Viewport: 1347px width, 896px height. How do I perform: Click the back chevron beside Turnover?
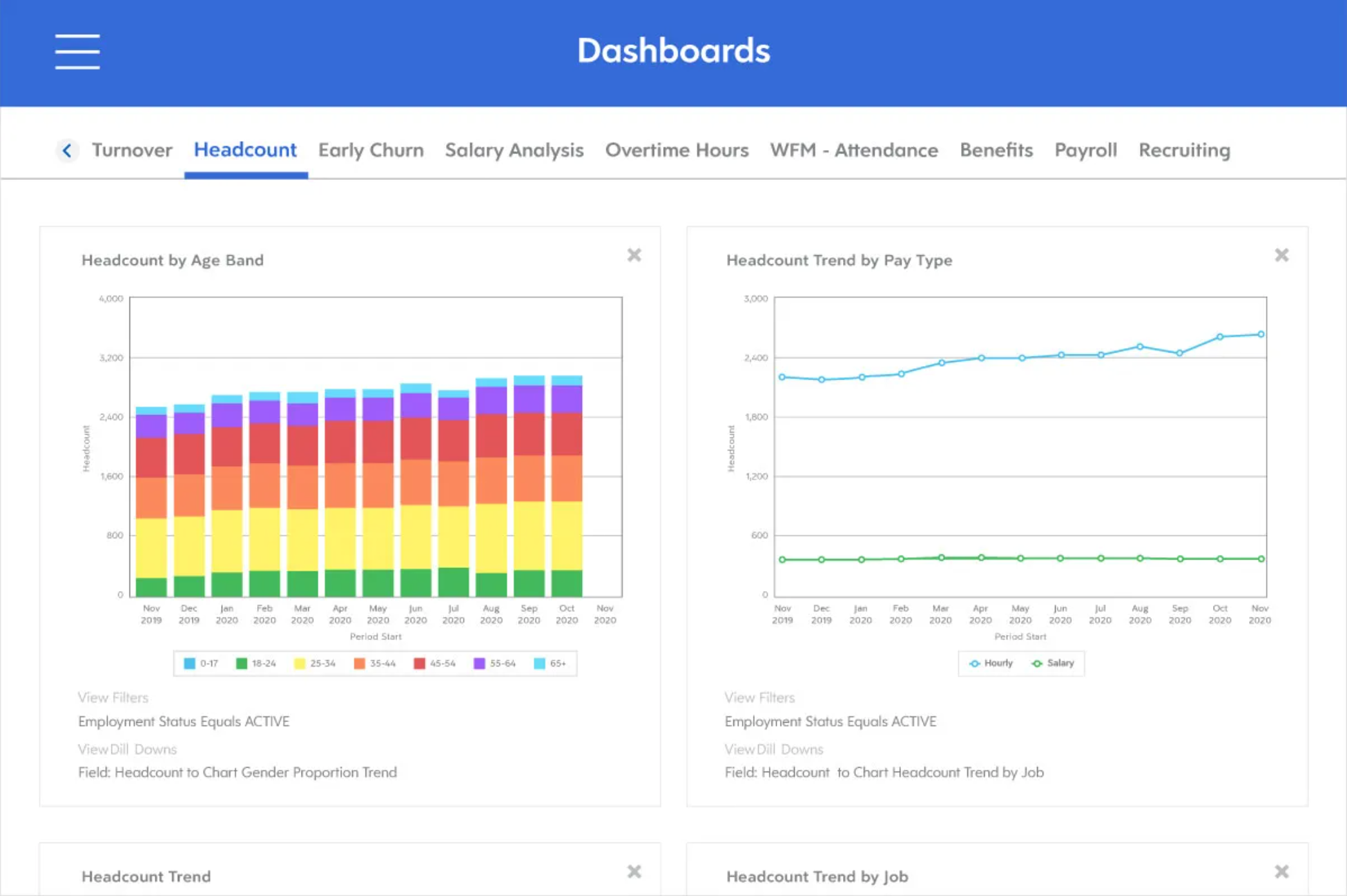(67, 151)
